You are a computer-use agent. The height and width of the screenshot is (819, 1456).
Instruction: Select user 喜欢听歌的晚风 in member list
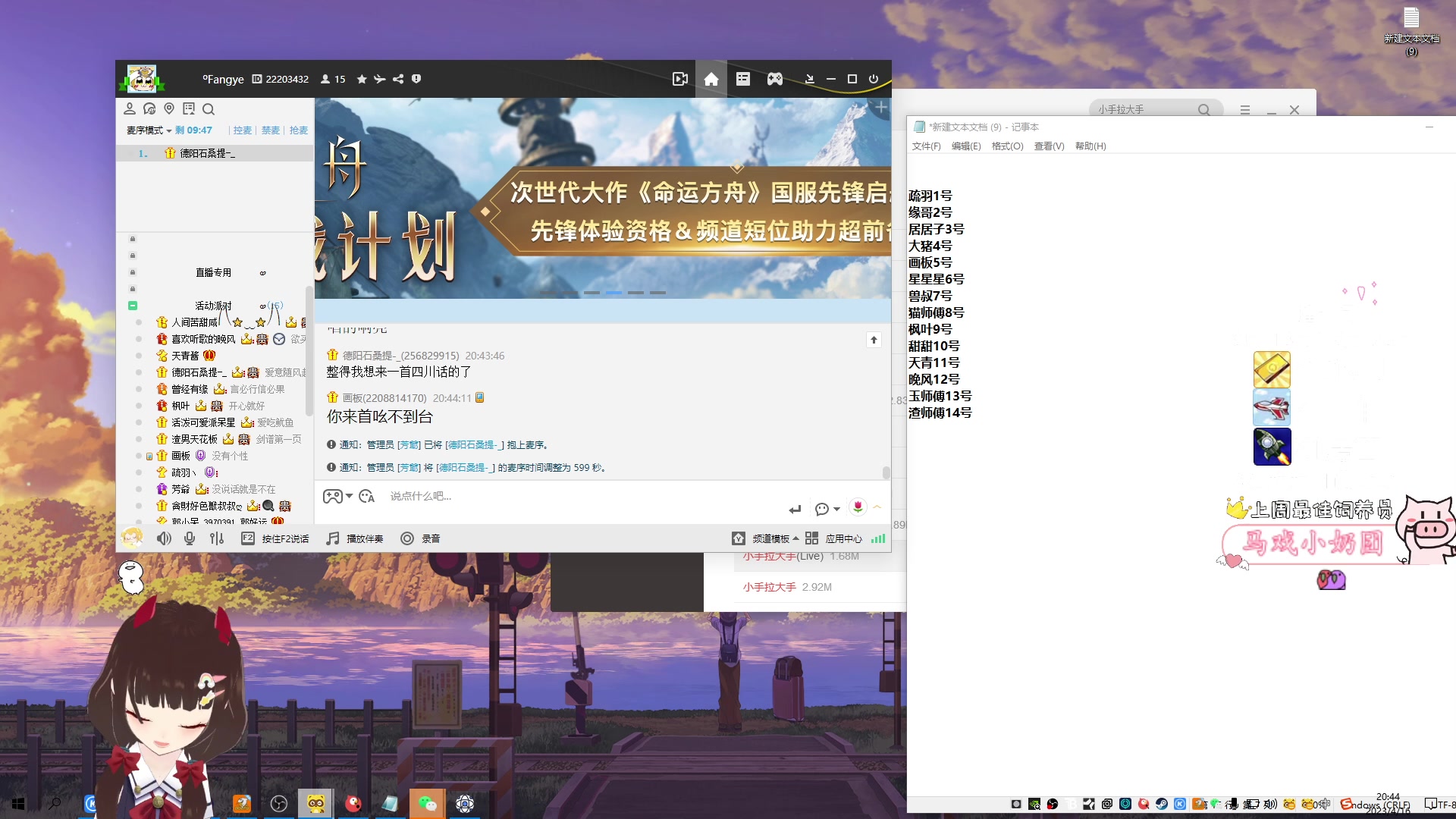click(x=203, y=339)
